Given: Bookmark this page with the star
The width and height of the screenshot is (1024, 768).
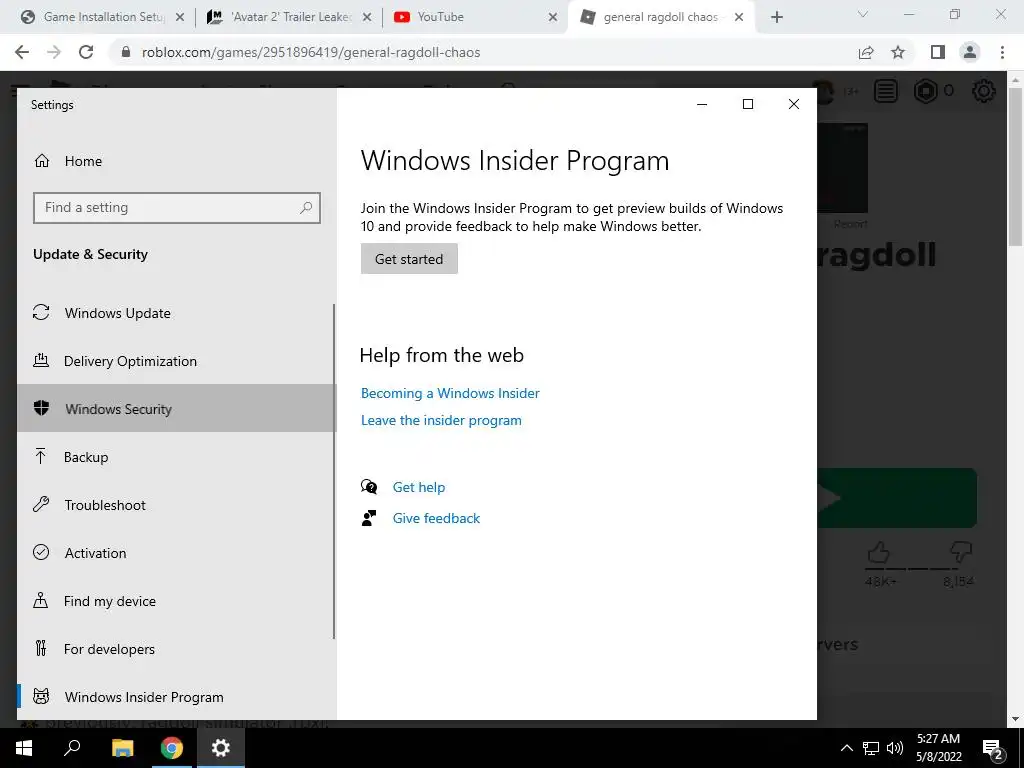Looking at the screenshot, I should tap(898, 52).
